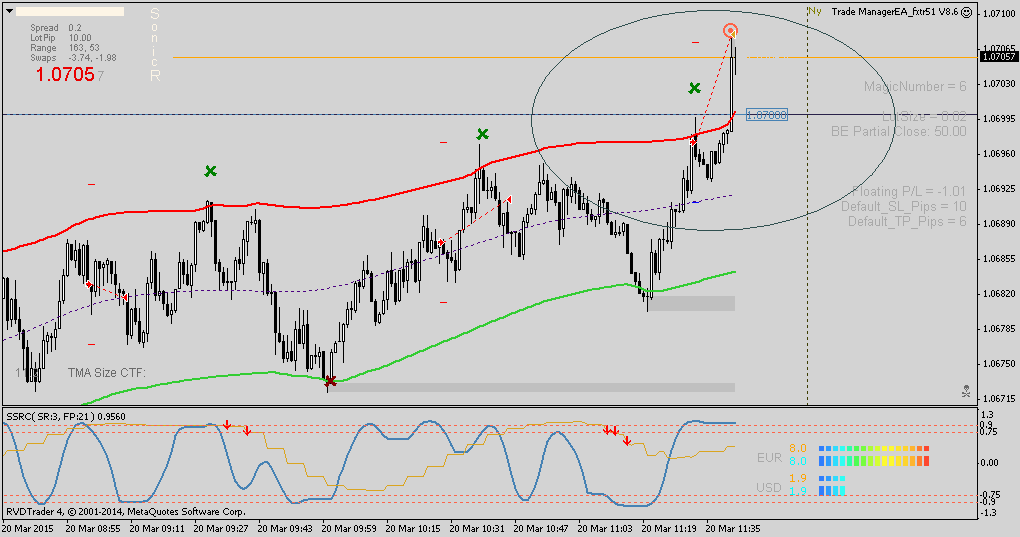
Task: Click the BE Partial Close: 50.00 text
Action: [899, 131]
